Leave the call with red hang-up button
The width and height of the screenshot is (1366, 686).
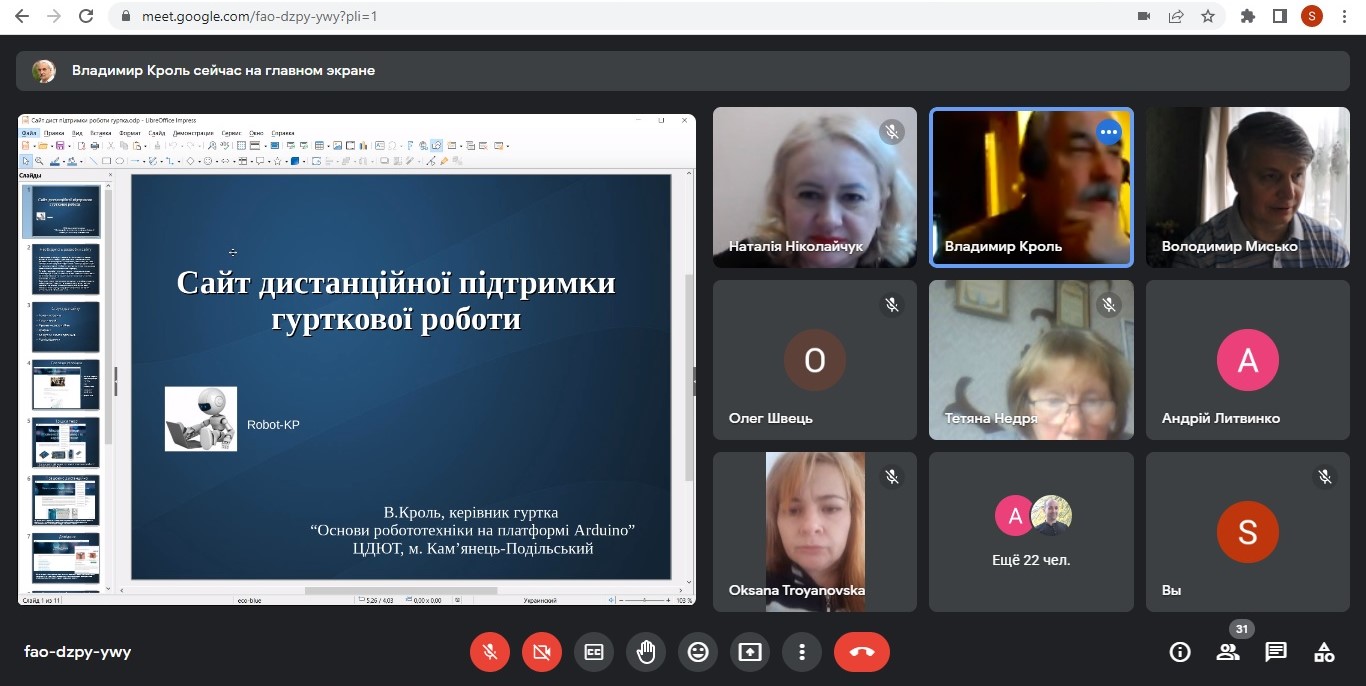pos(862,652)
